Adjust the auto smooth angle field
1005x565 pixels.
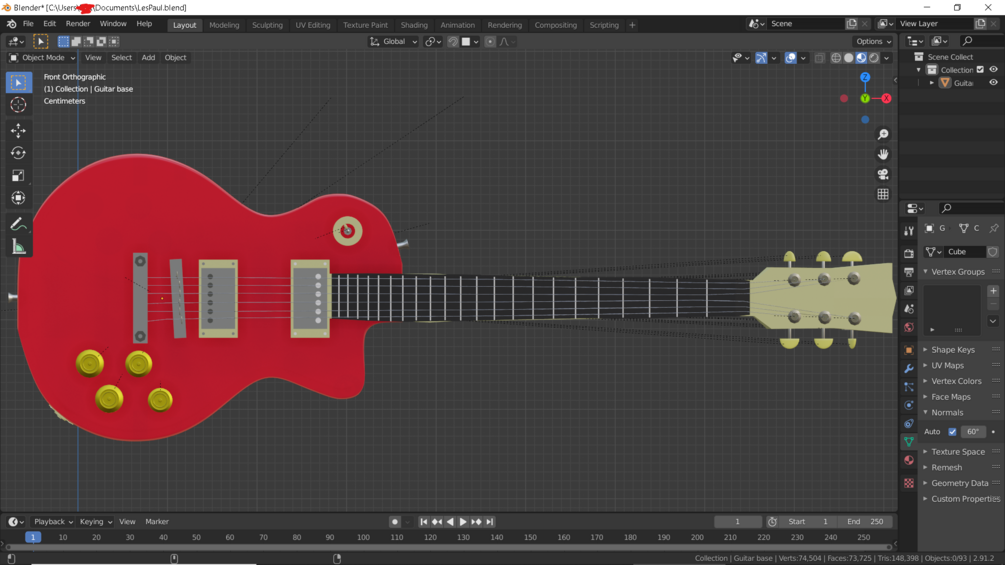[973, 432]
